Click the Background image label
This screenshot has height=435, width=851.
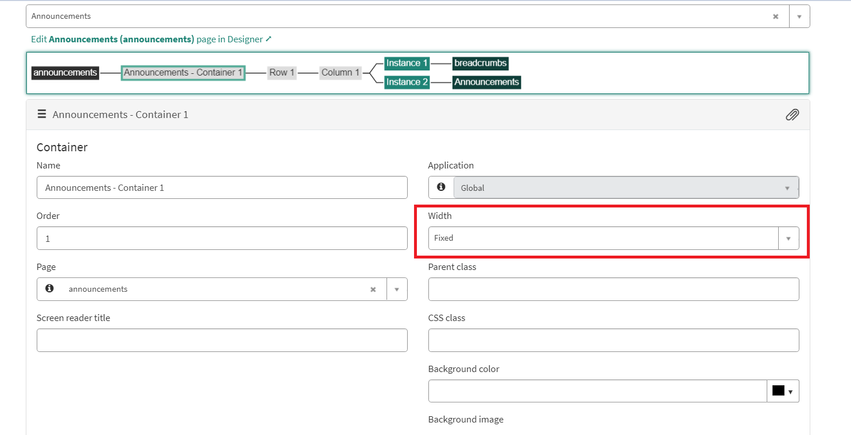[466, 419]
